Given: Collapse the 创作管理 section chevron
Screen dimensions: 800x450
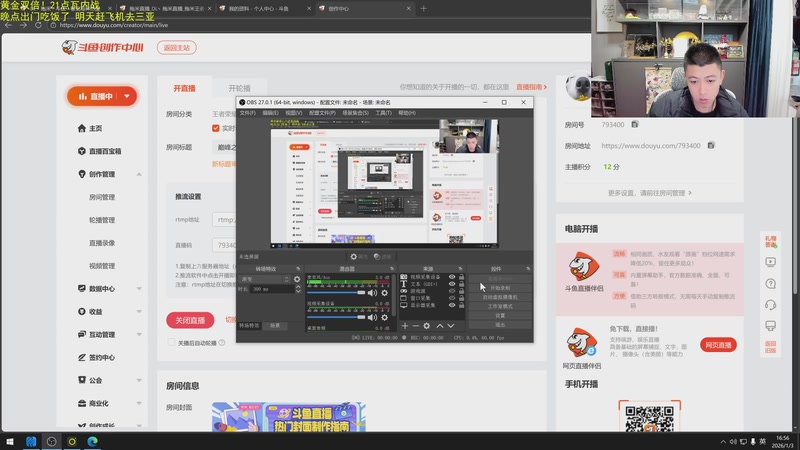Looking at the screenshot, I should pos(139,174).
